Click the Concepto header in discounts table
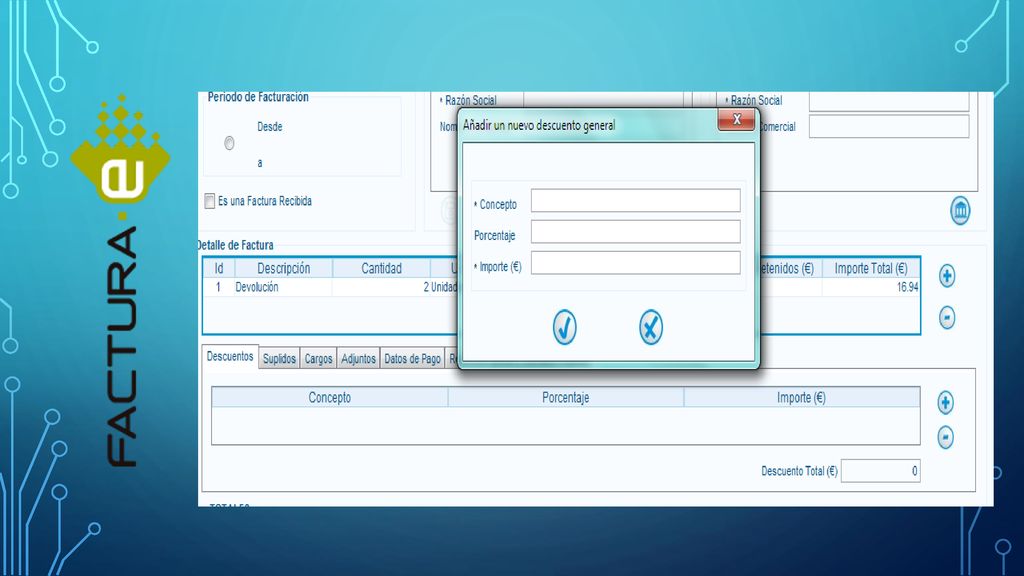Image resolution: width=1024 pixels, height=576 pixels. (x=330, y=397)
